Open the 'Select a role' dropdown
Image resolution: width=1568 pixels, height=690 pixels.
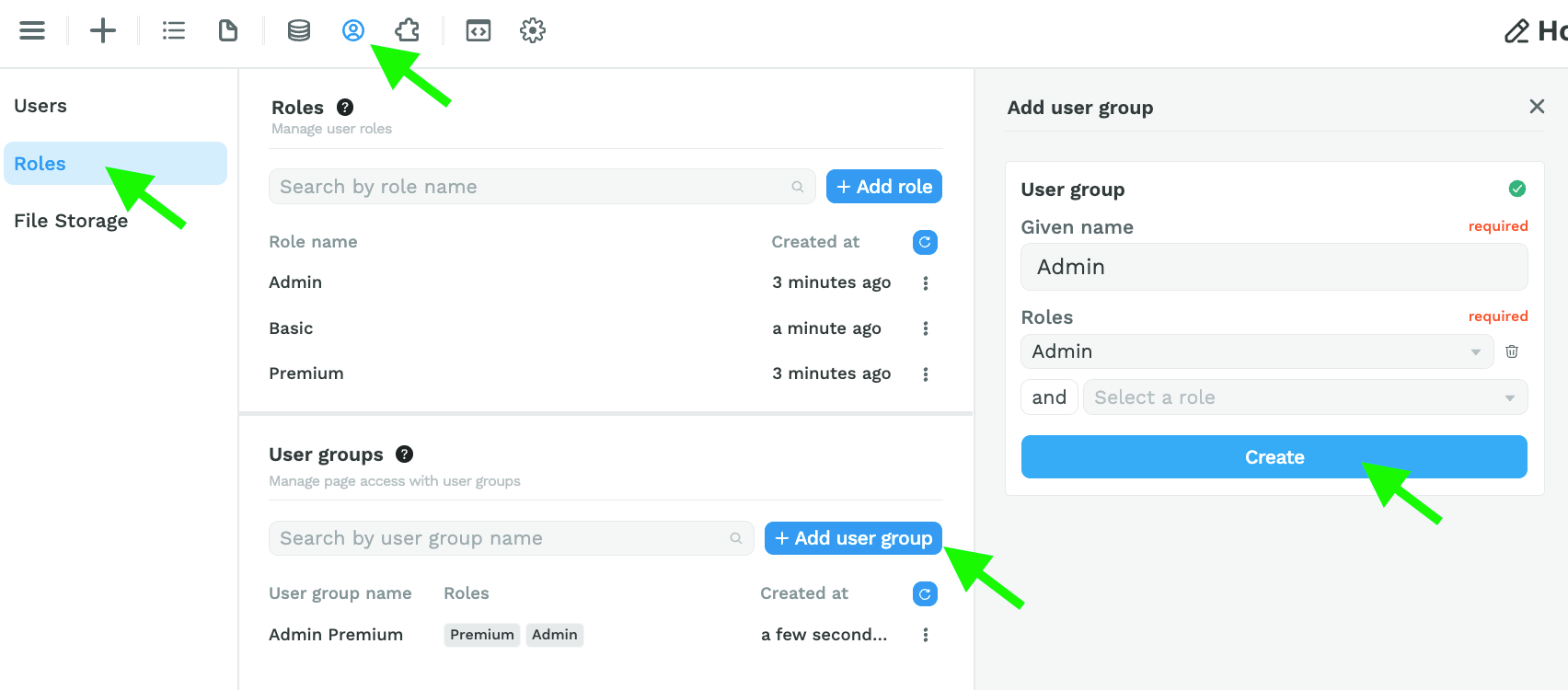pyautogui.click(x=1306, y=397)
